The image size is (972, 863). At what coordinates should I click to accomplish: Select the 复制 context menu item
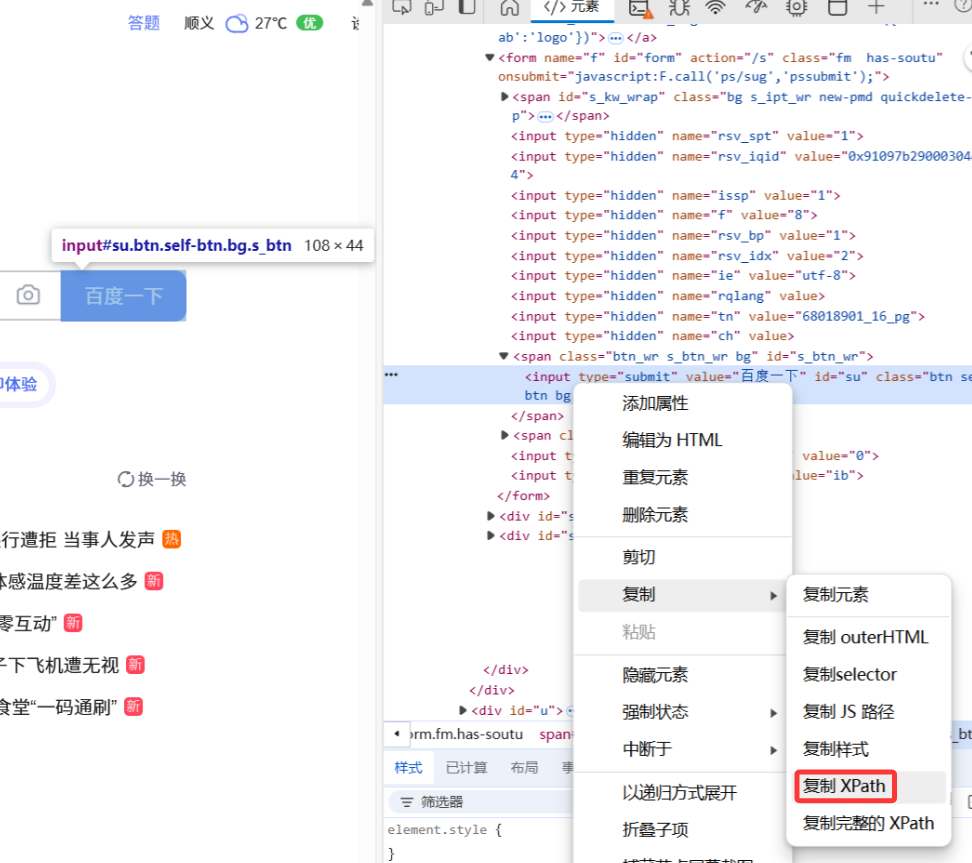point(683,595)
